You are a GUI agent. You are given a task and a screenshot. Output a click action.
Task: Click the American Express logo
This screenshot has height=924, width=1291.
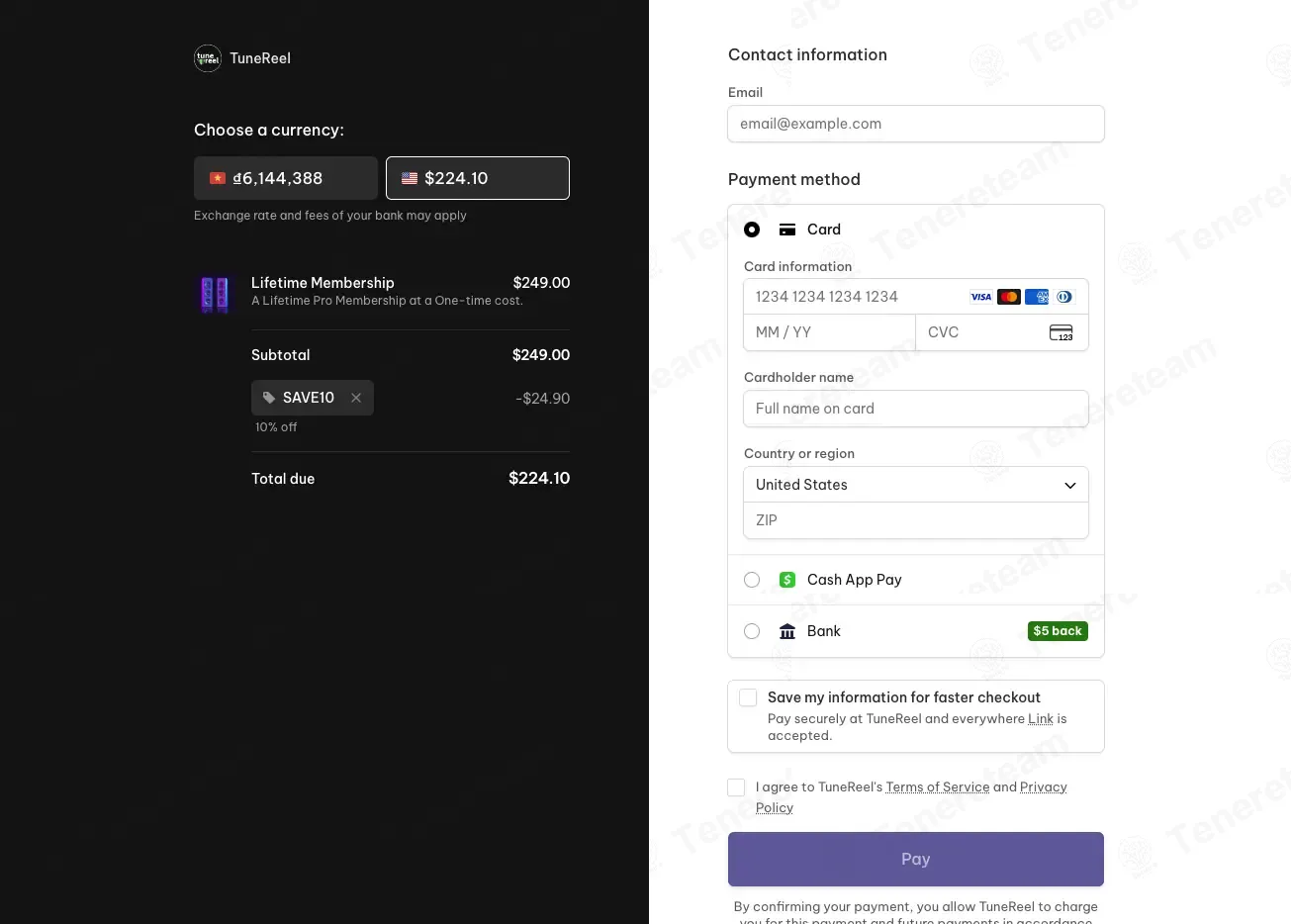1037,297
